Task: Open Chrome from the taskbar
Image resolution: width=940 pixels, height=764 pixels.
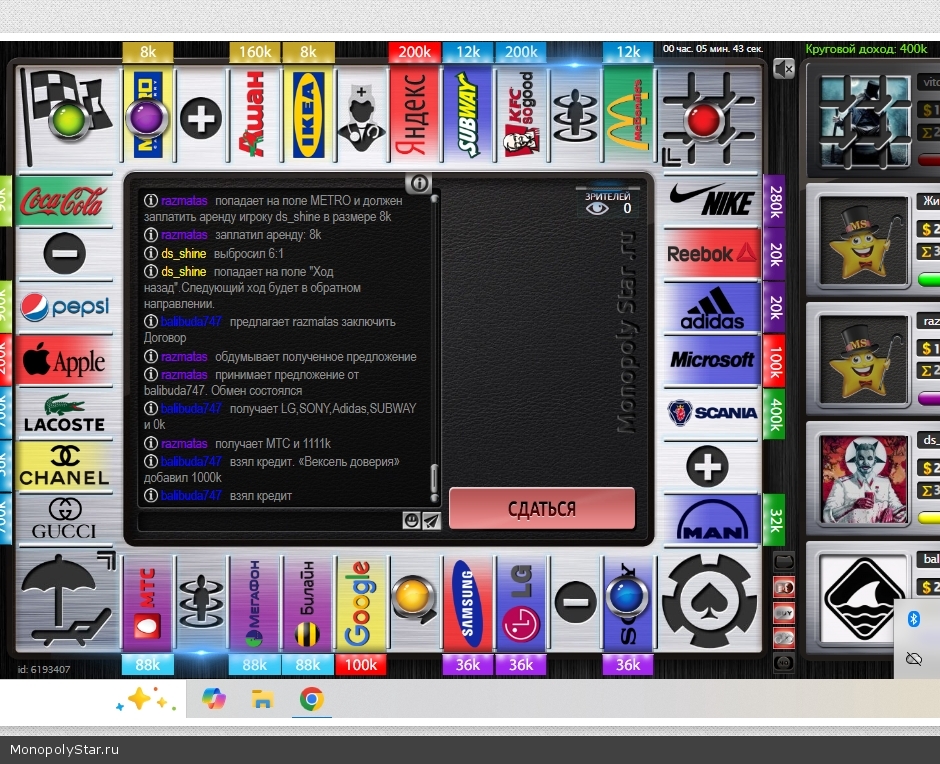Action: pyautogui.click(x=312, y=699)
